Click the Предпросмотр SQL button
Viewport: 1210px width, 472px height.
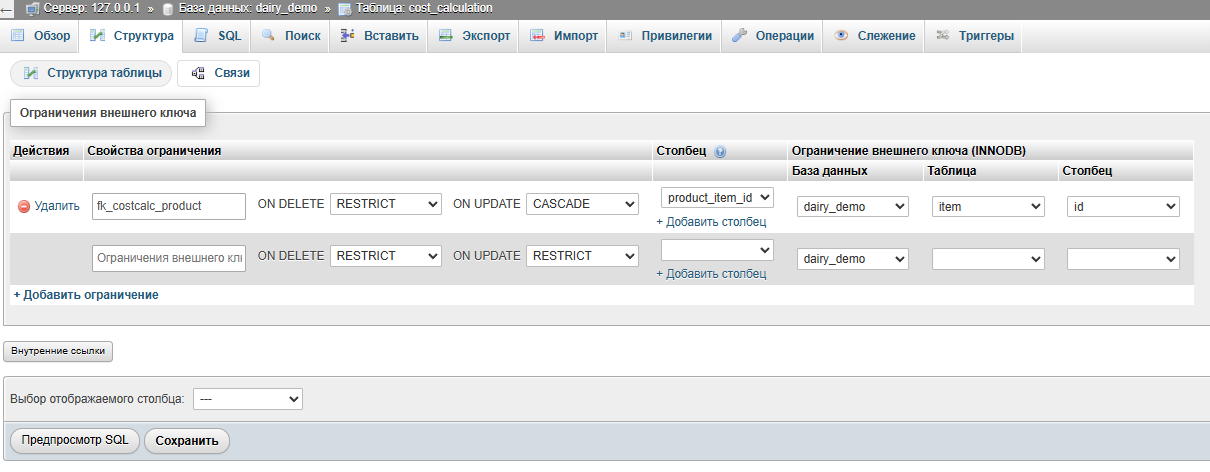point(75,440)
